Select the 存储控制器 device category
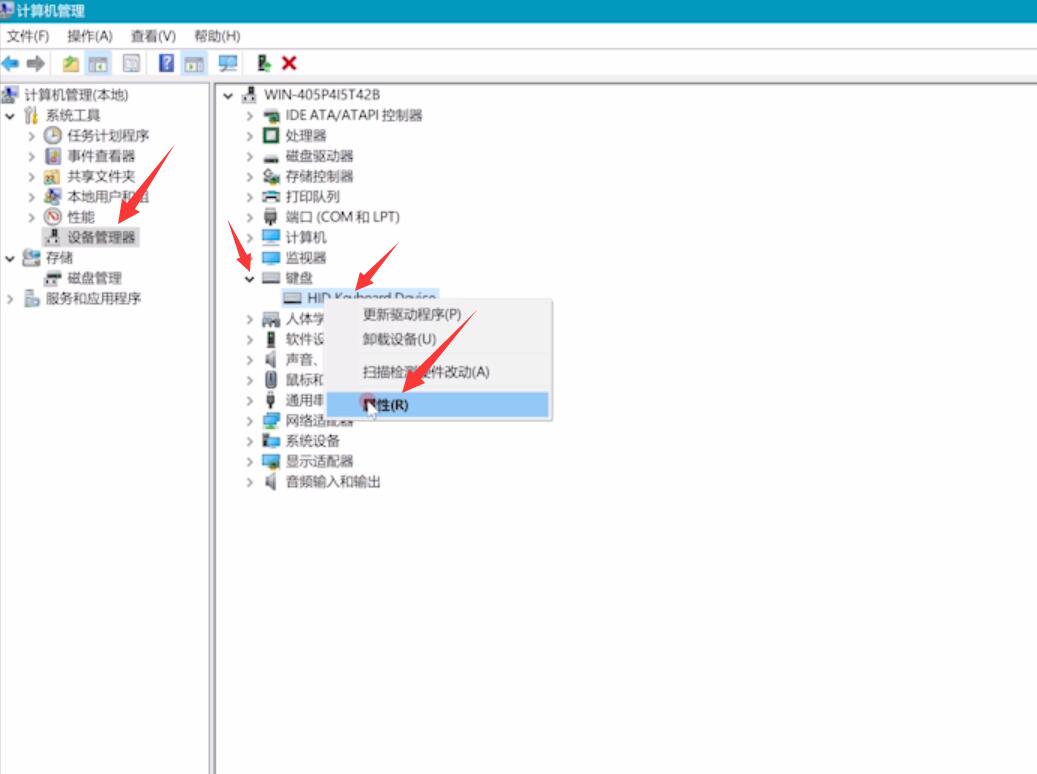The height and width of the screenshot is (774, 1037). coord(319,177)
